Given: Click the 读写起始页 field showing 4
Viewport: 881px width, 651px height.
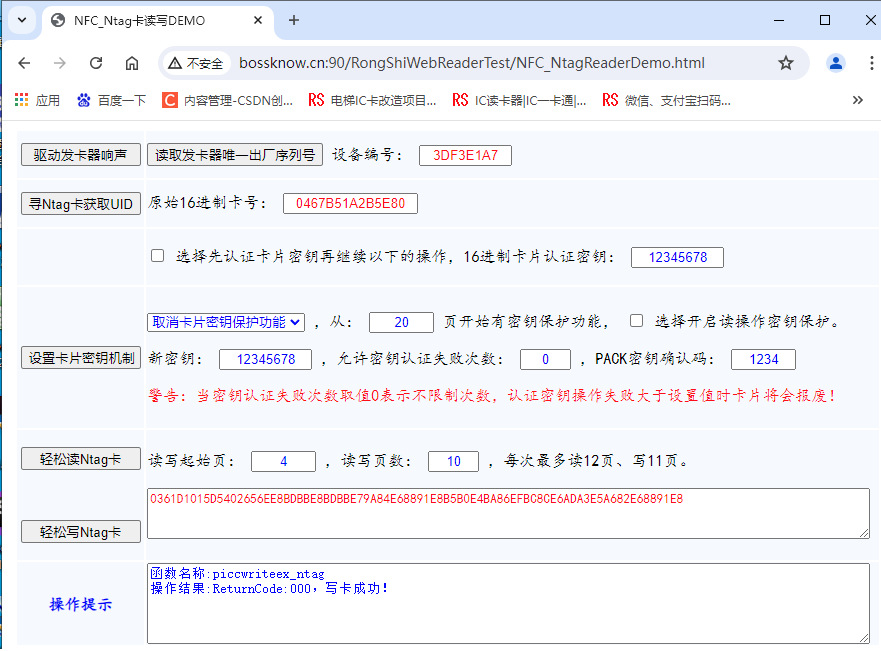Looking at the screenshot, I should click(x=283, y=462).
